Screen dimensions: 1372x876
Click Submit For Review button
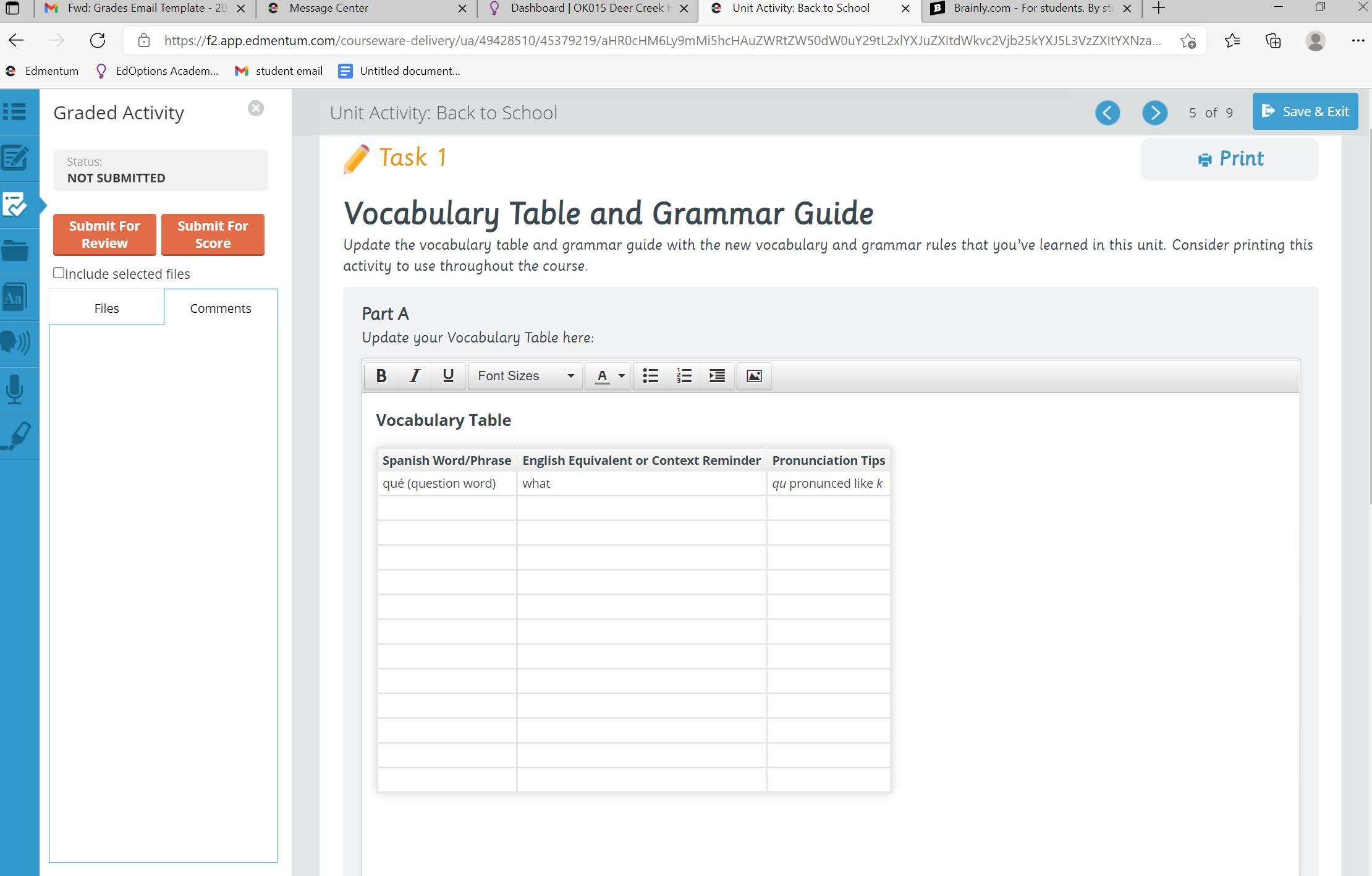tap(104, 234)
